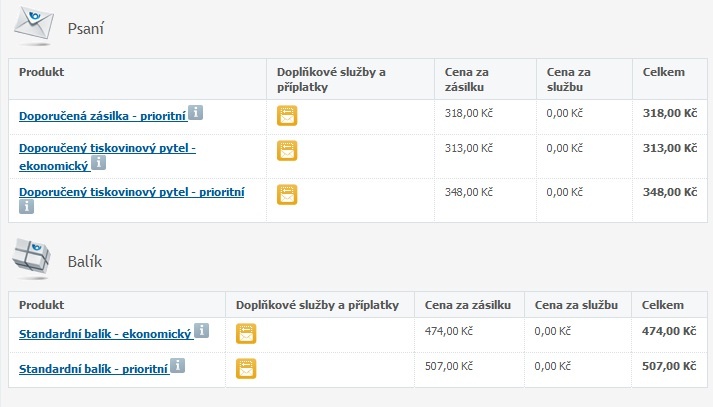Open additional services for tiskovinový pytel - ekonomický
The height and width of the screenshot is (407, 713).
[x=287, y=152]
